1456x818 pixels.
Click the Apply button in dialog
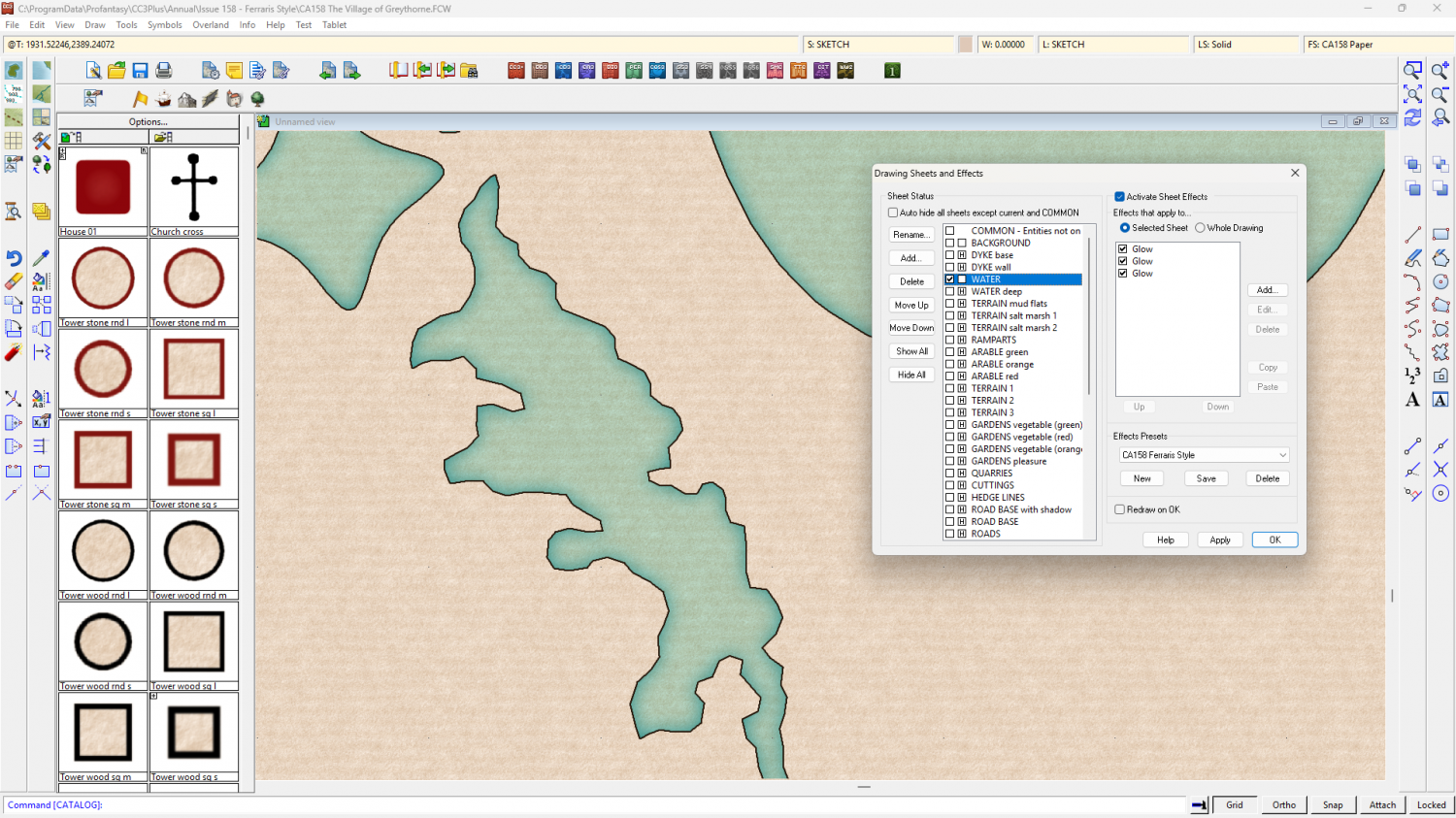coord(1220,540)
